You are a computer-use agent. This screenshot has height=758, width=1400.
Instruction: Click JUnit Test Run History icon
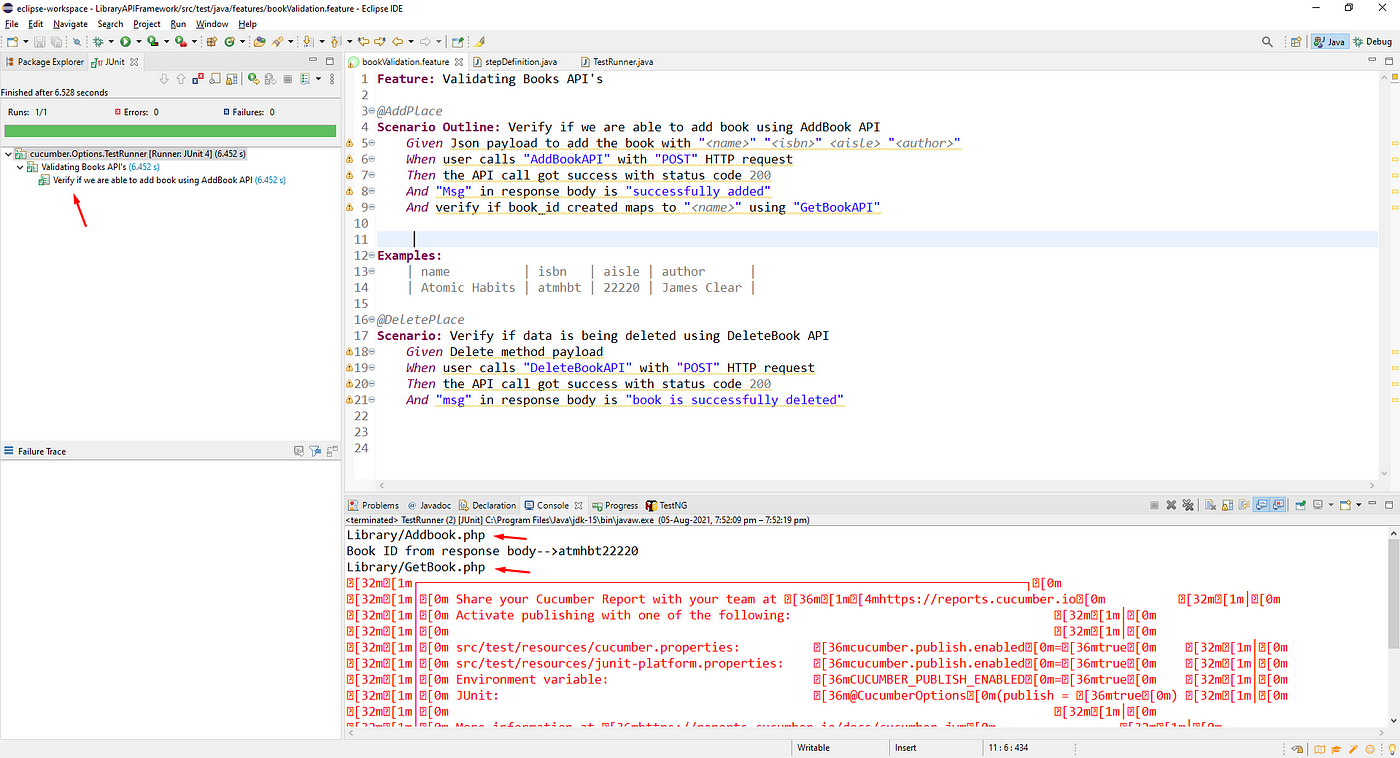305,79
